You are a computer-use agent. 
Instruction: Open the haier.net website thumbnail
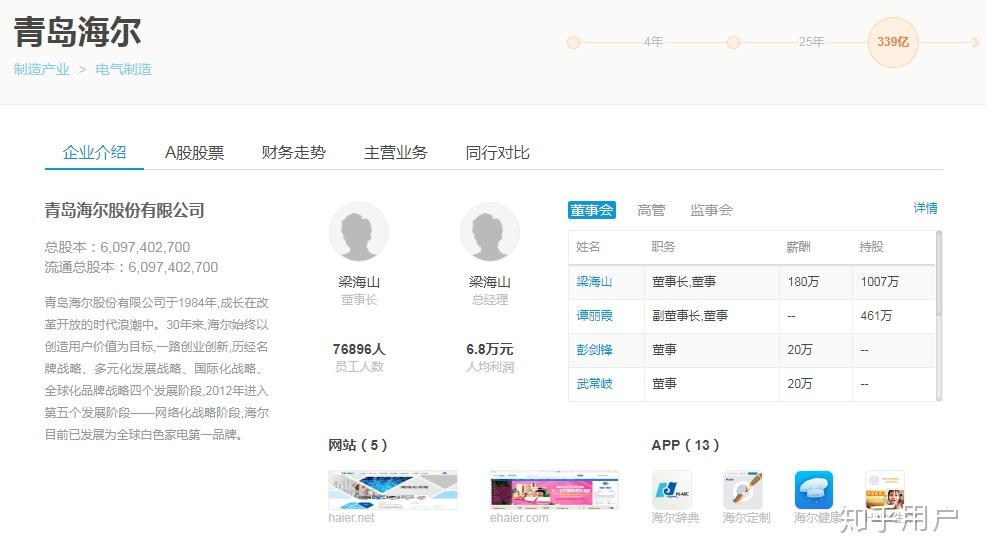click(x=393, y=490)
